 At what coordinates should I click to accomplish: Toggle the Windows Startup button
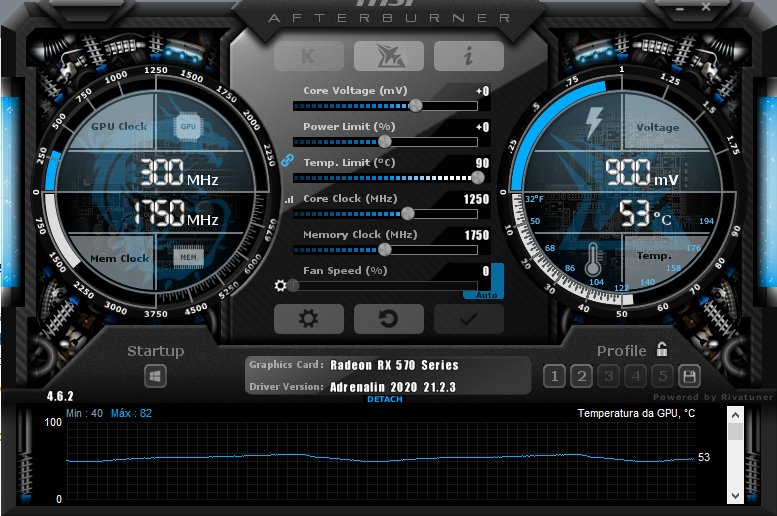[x=155, y=376]
